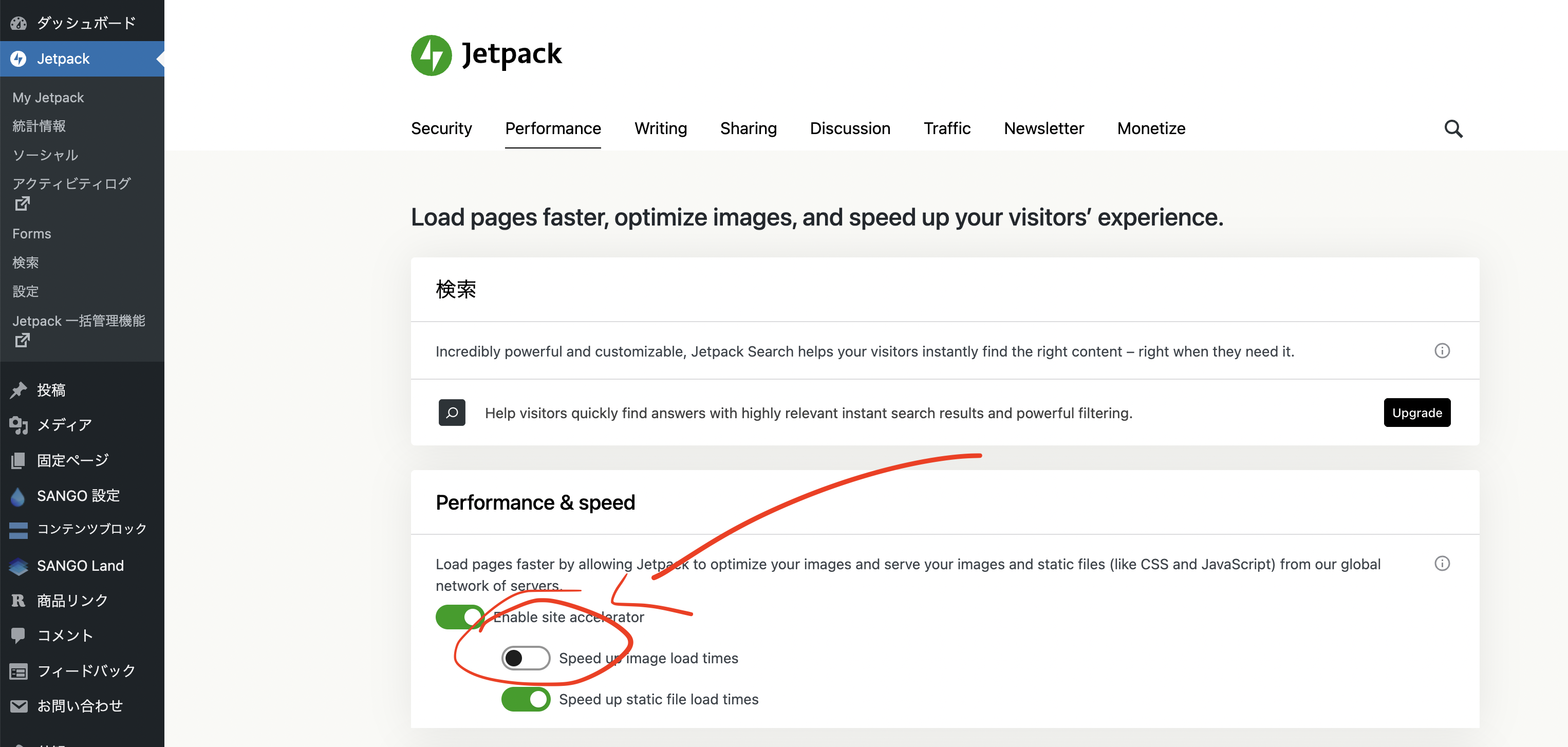The image size is (1568, 747).
Task: Click the お問い合わせ envelope icon
Action: tap(18, 706)
